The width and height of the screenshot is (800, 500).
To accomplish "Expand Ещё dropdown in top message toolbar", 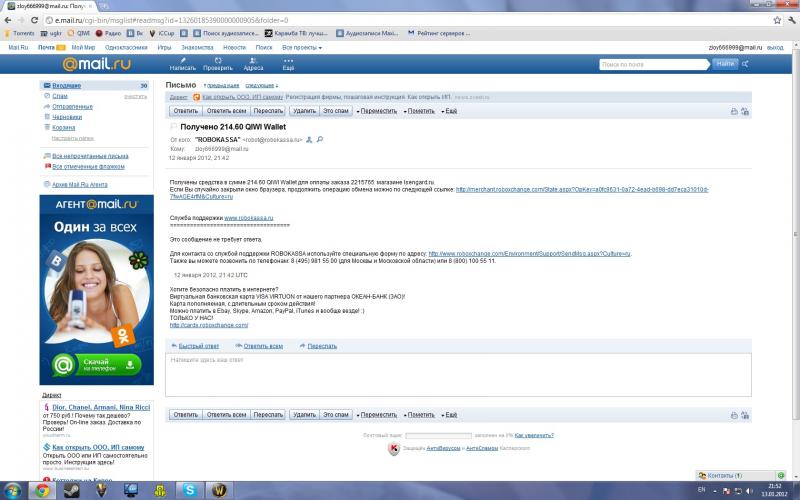I will 449,111.
